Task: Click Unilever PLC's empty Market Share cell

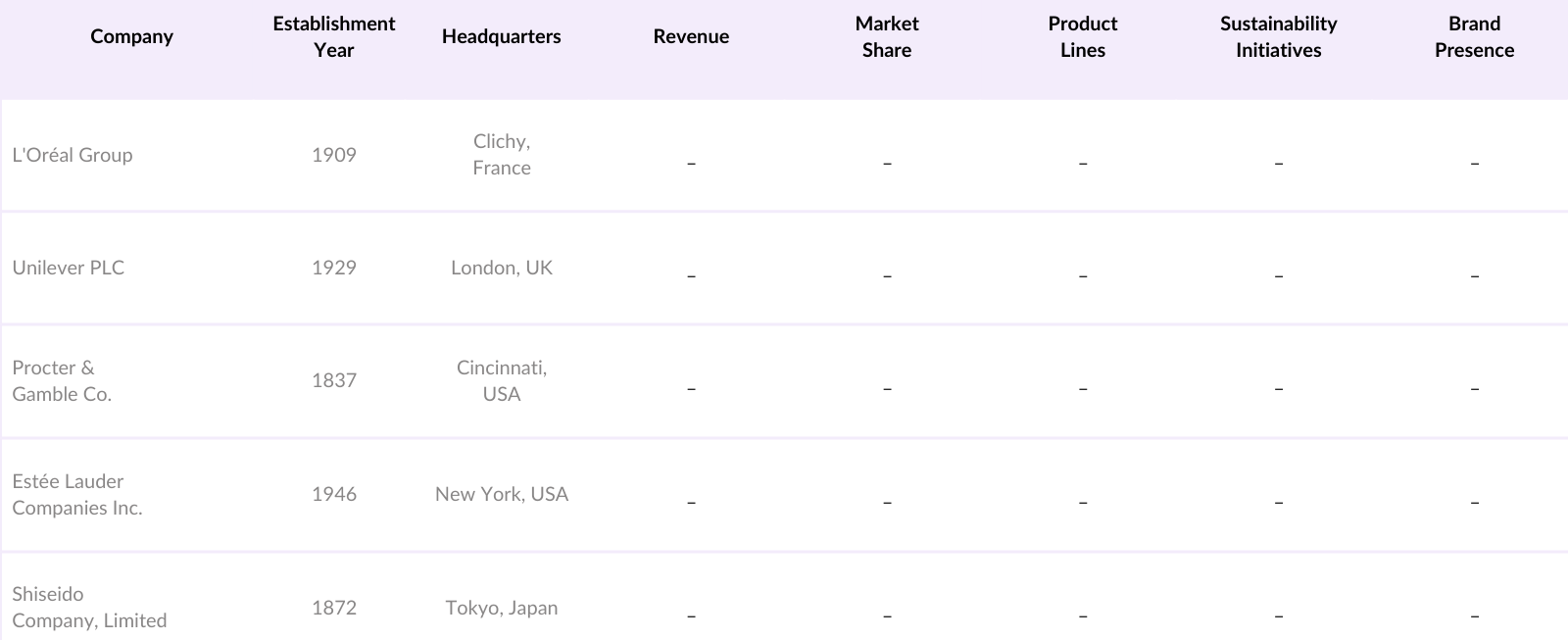Action: click(887, 276)
